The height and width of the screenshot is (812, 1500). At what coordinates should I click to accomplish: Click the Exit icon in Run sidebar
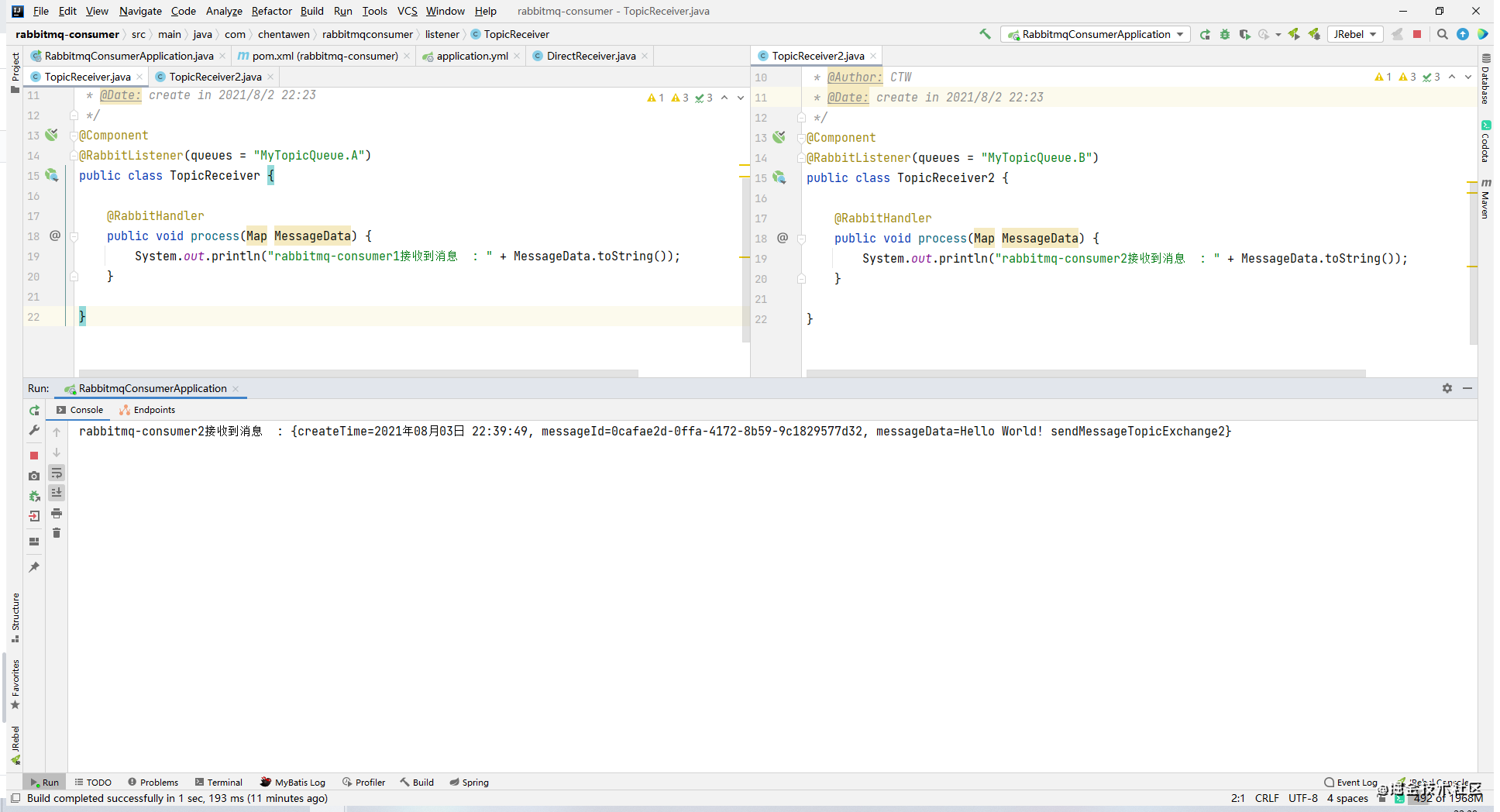(34, 516)
